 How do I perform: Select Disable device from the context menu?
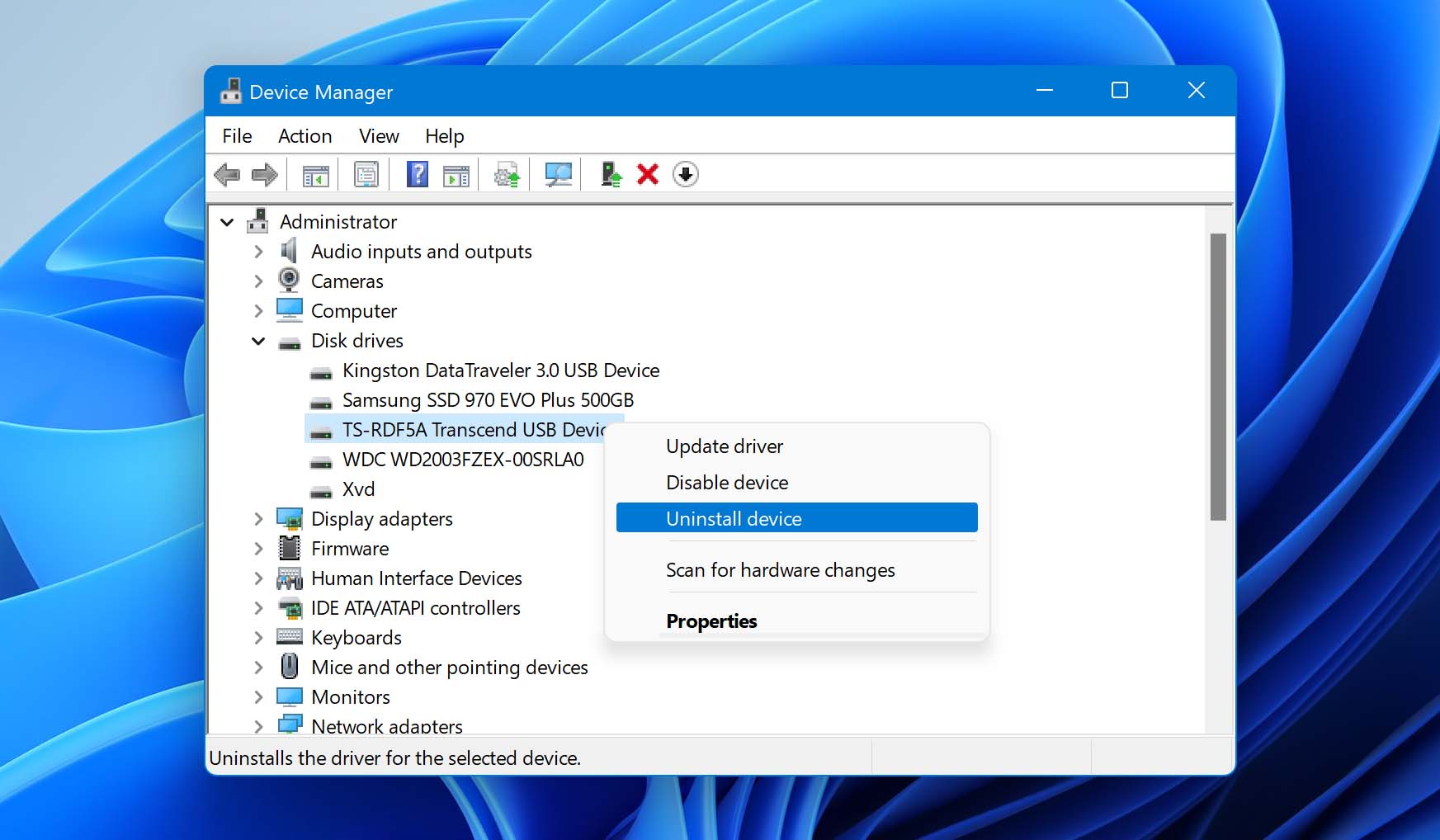tap(726, 482)
